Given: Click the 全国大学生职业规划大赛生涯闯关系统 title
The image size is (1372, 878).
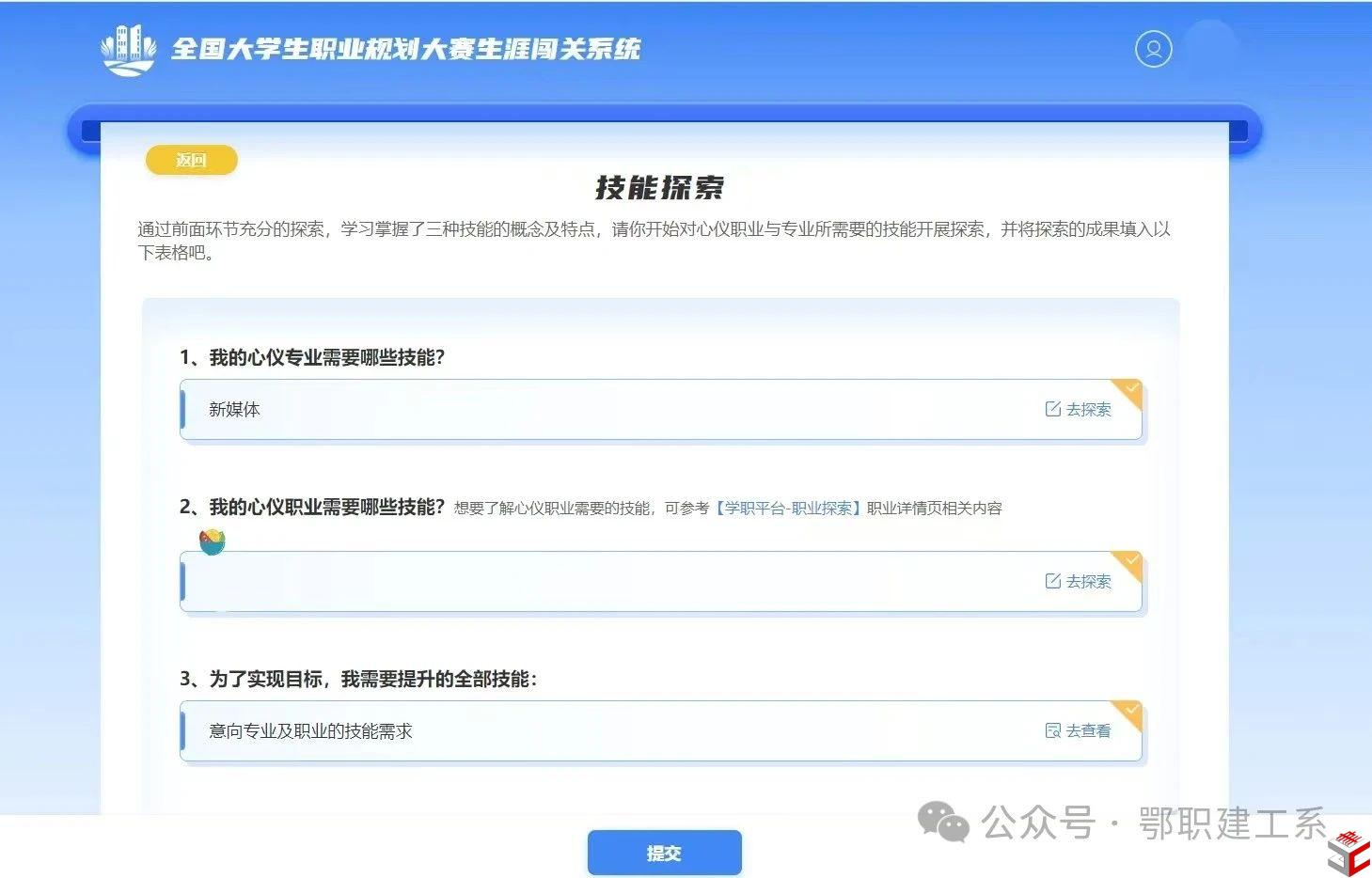Looking at the screenshot, I should (x=405, y=50).
